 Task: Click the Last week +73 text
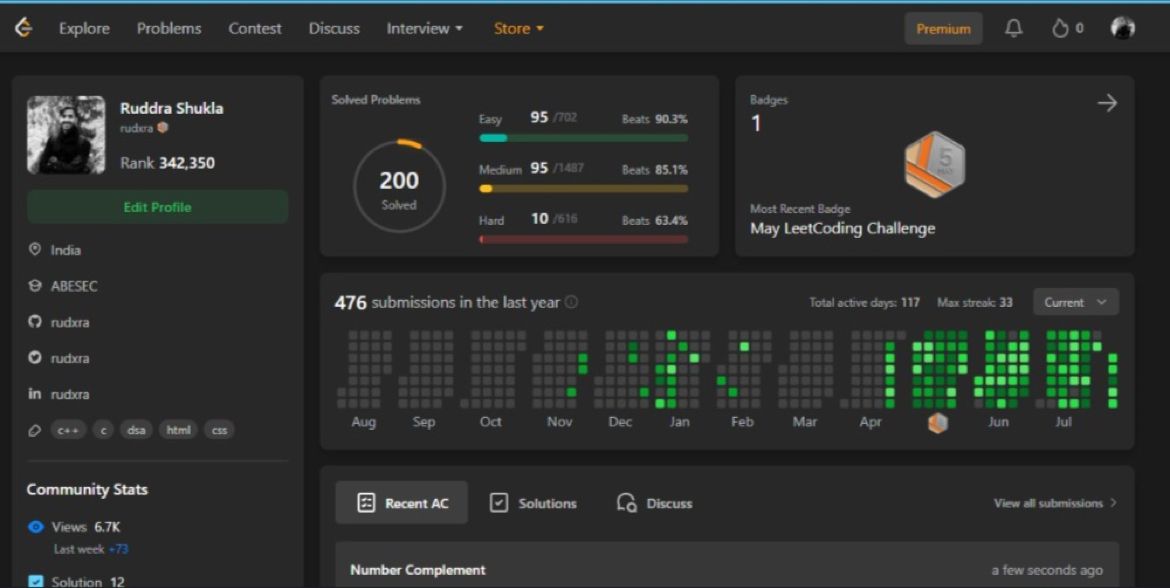pos(91,549)
